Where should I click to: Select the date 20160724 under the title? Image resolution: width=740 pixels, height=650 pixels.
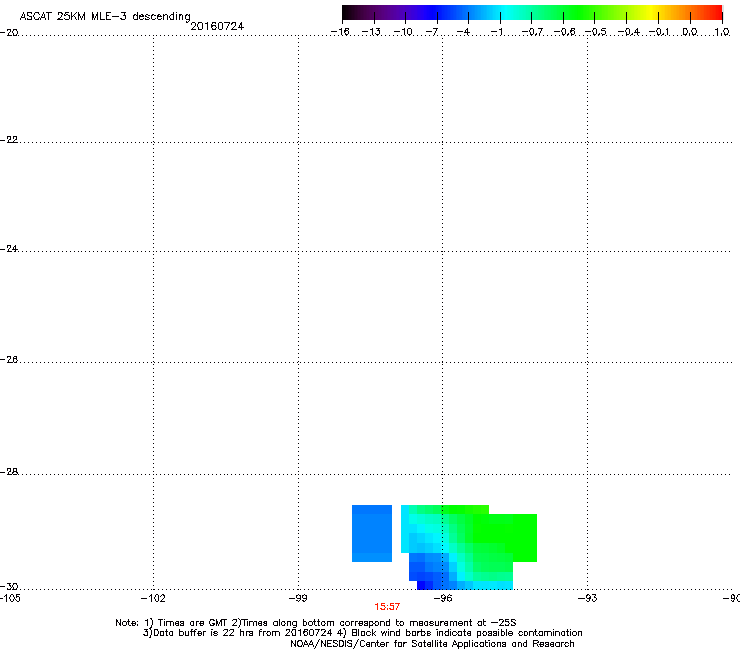[217, 26]
